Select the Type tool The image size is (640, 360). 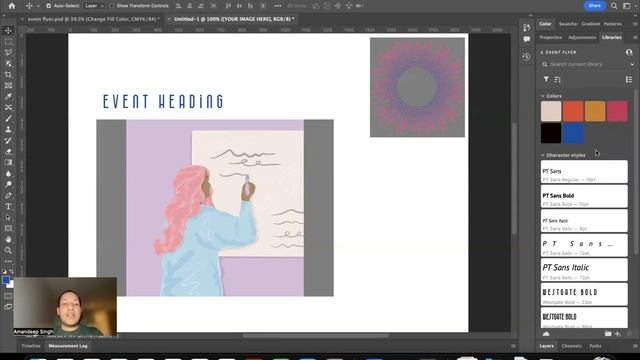(8, 207)
